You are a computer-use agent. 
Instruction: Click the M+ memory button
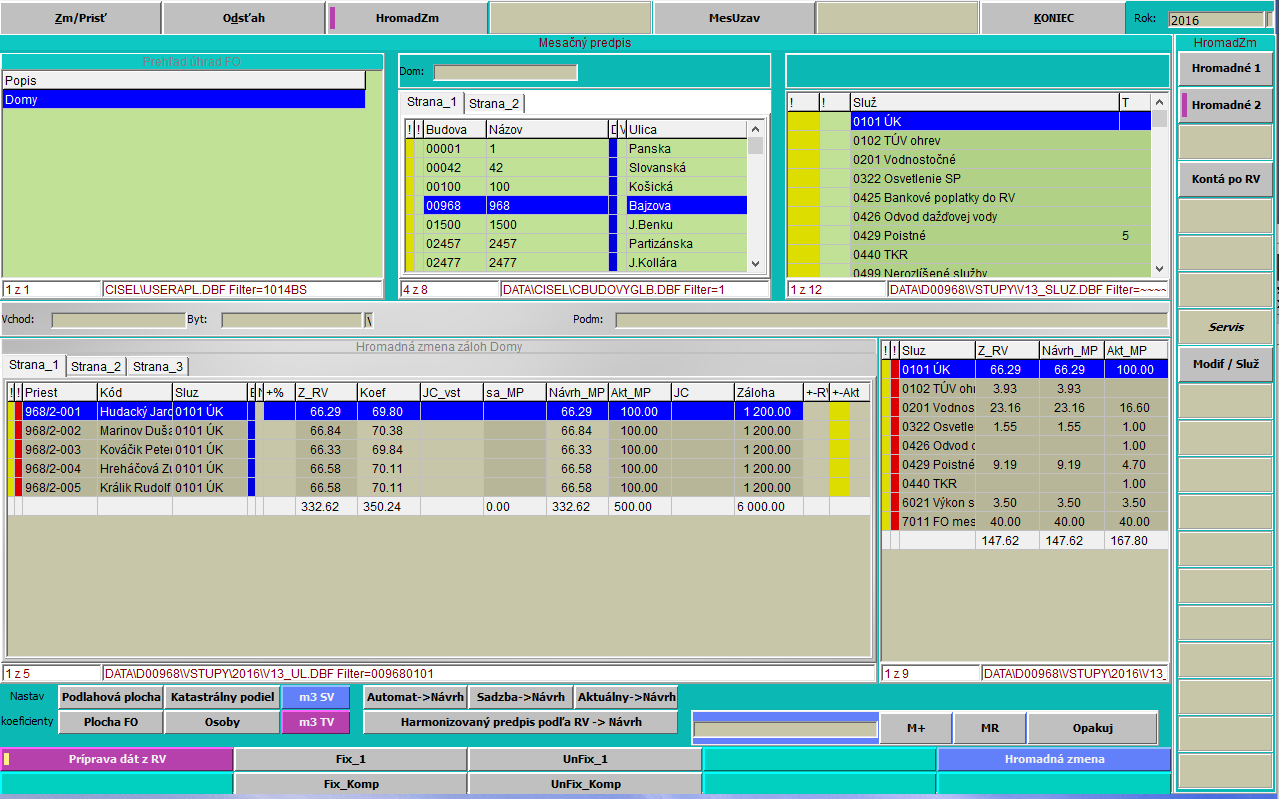coord(916,728)
